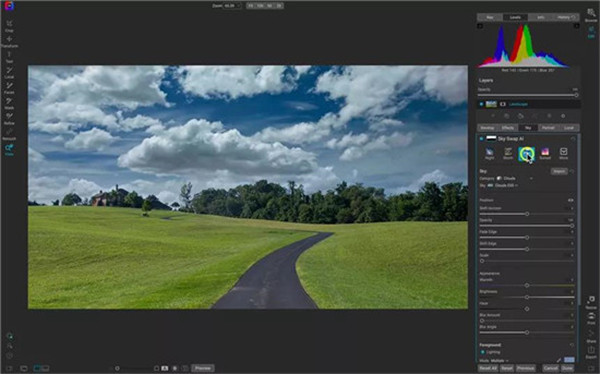Click the Landscape layer mask icon
The width and height of the screenshot is (600, 374).
point(503,104)
